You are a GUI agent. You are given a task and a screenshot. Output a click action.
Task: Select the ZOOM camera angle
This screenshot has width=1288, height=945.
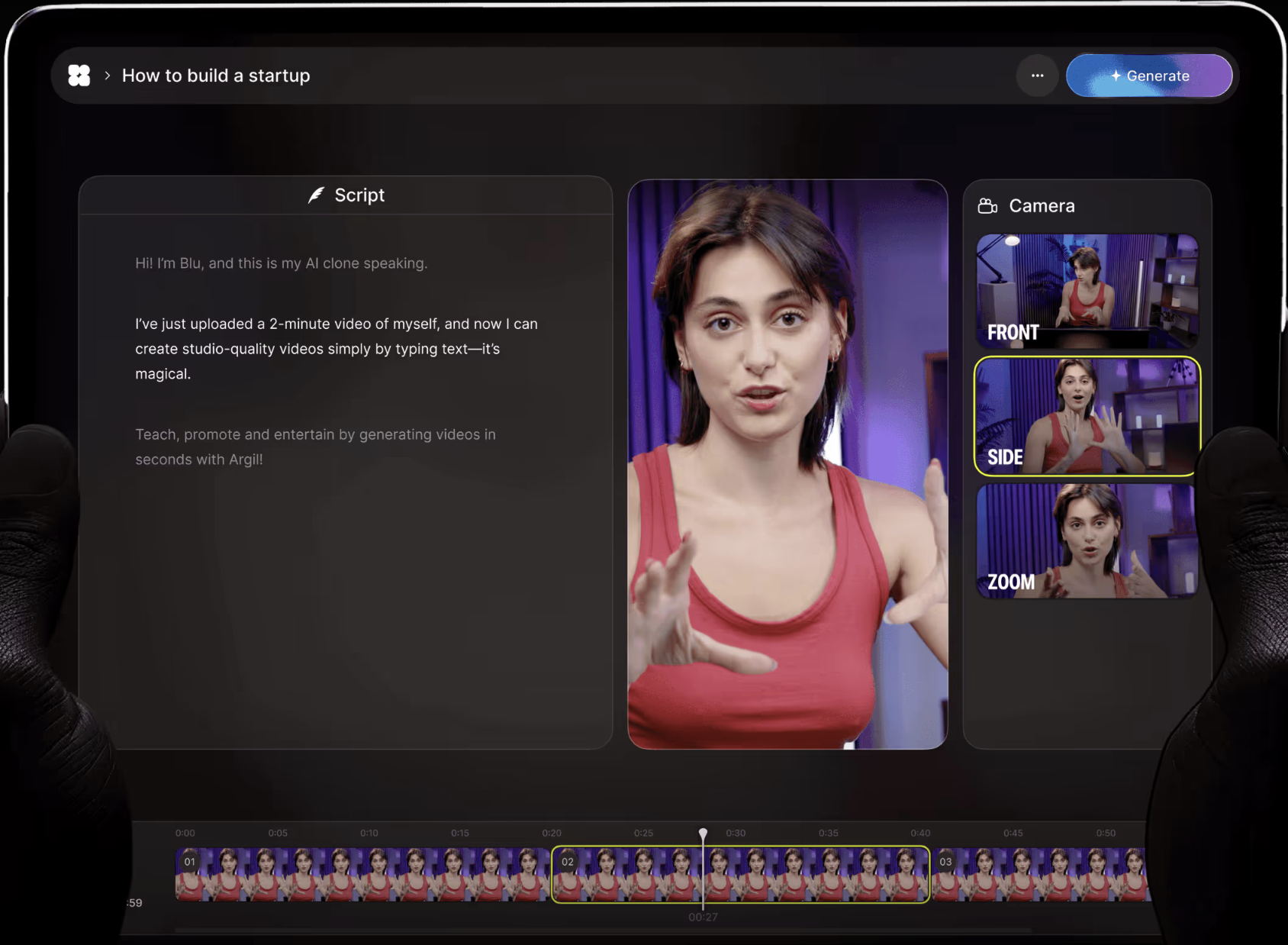pos(1087,540)
